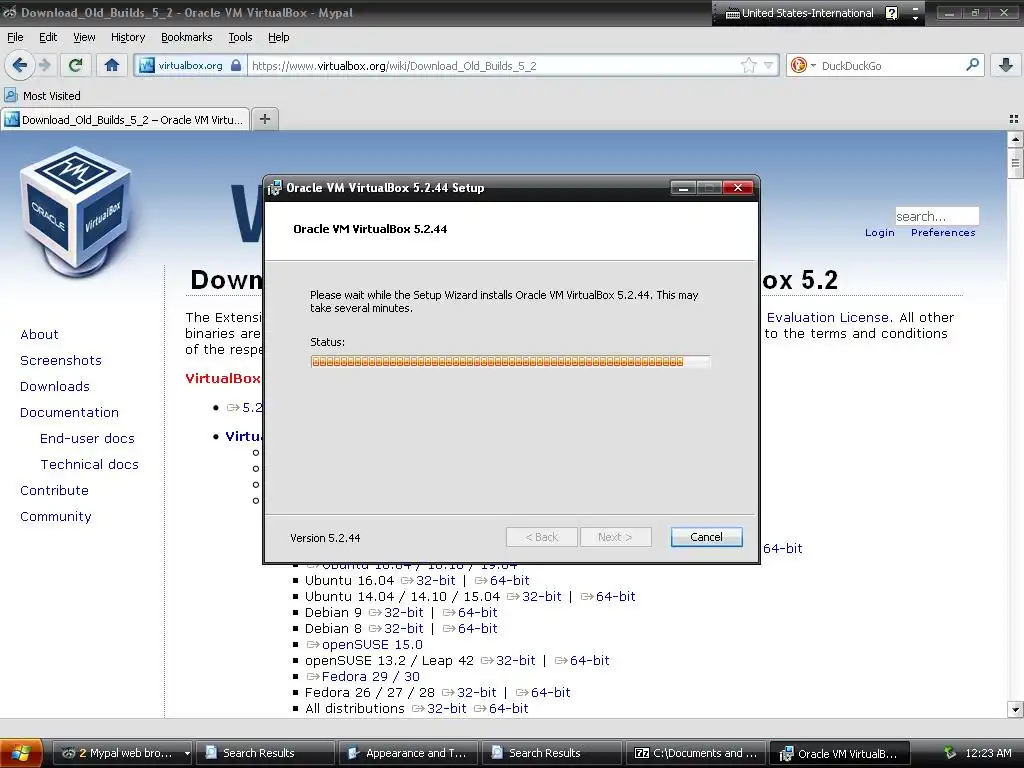Open the History menu

click(128, 37)
